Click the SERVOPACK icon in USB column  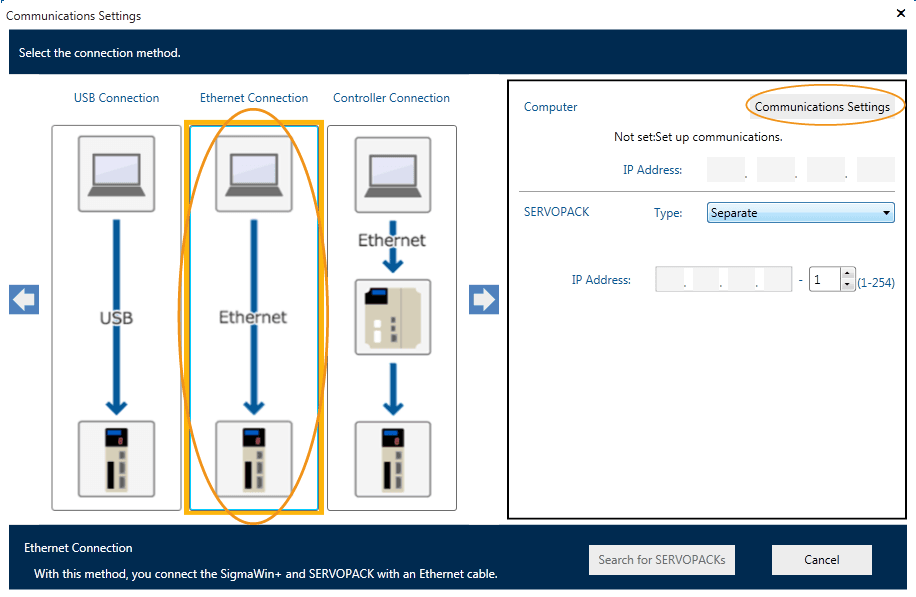click(x=116, y=459)
